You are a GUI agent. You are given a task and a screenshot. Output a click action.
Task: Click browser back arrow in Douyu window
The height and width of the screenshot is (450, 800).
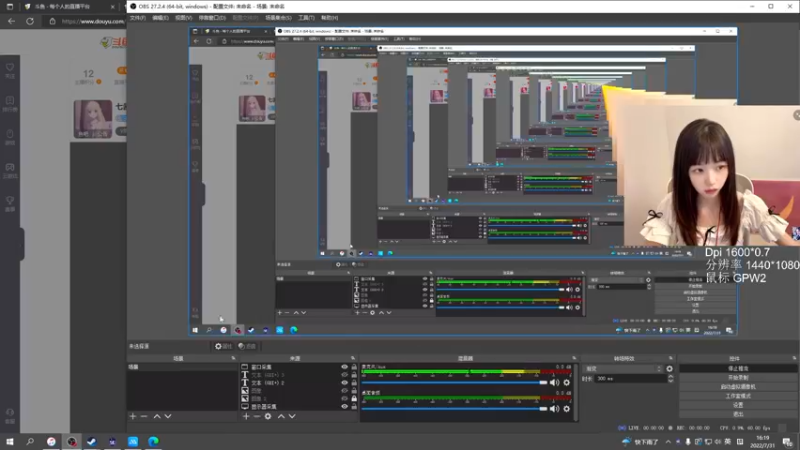[x=12, y=21]
